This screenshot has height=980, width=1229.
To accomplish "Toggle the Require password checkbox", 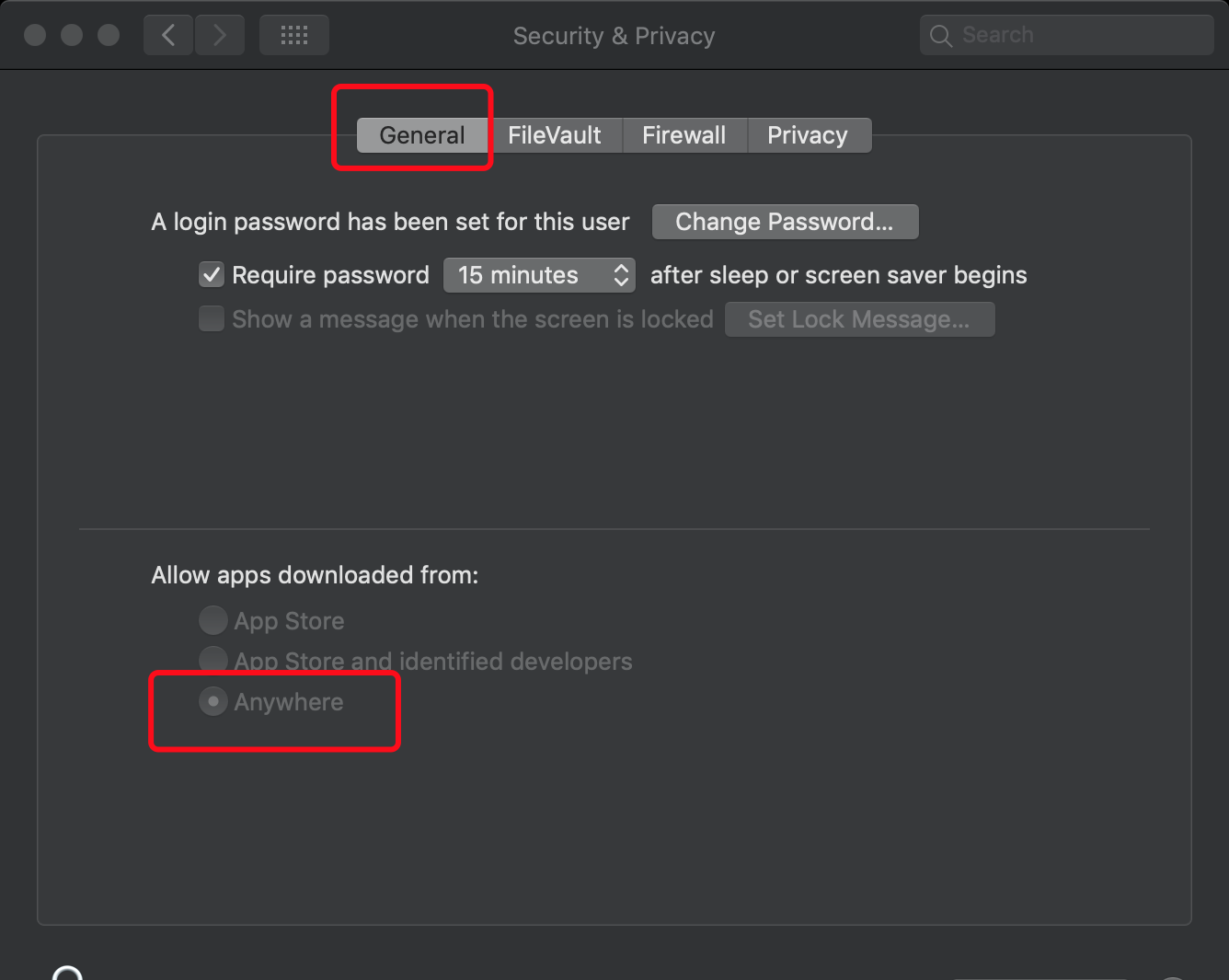I will pos(212,274).
